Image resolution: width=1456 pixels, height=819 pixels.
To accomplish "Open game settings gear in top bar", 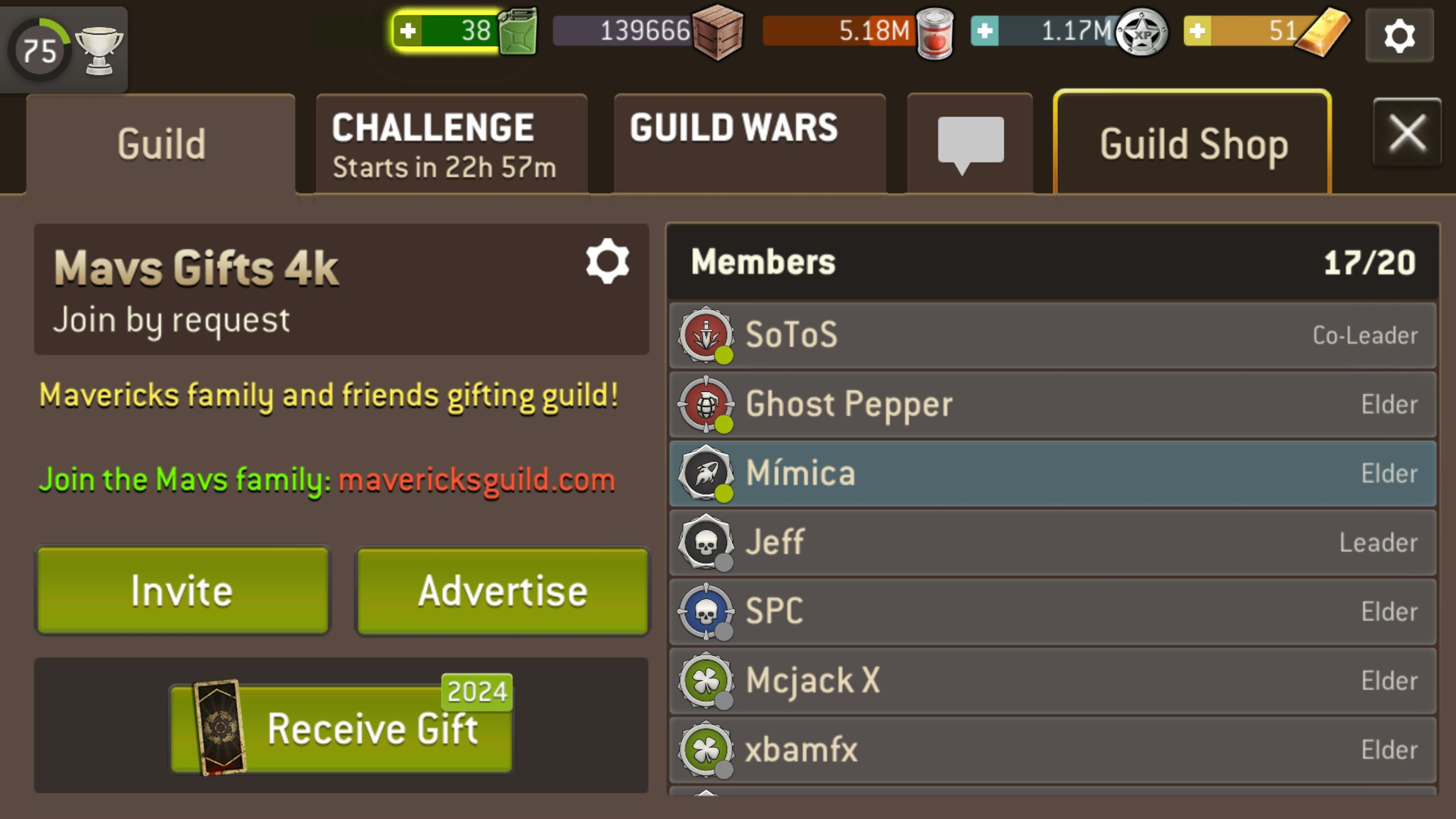I will pos(1399,36).
